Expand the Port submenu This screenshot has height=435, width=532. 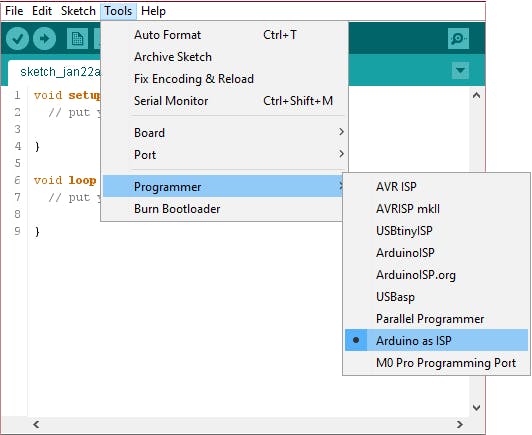tap(225, 155)
